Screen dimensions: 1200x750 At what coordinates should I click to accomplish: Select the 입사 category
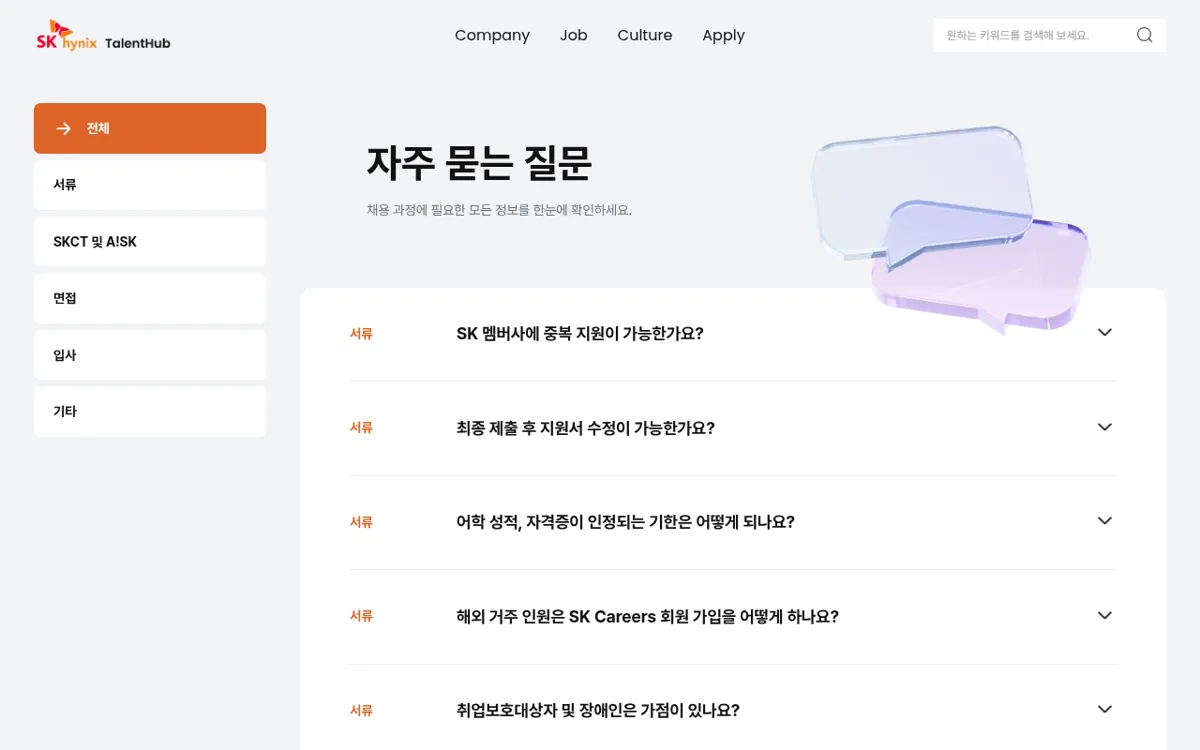(x=150, y=355)
